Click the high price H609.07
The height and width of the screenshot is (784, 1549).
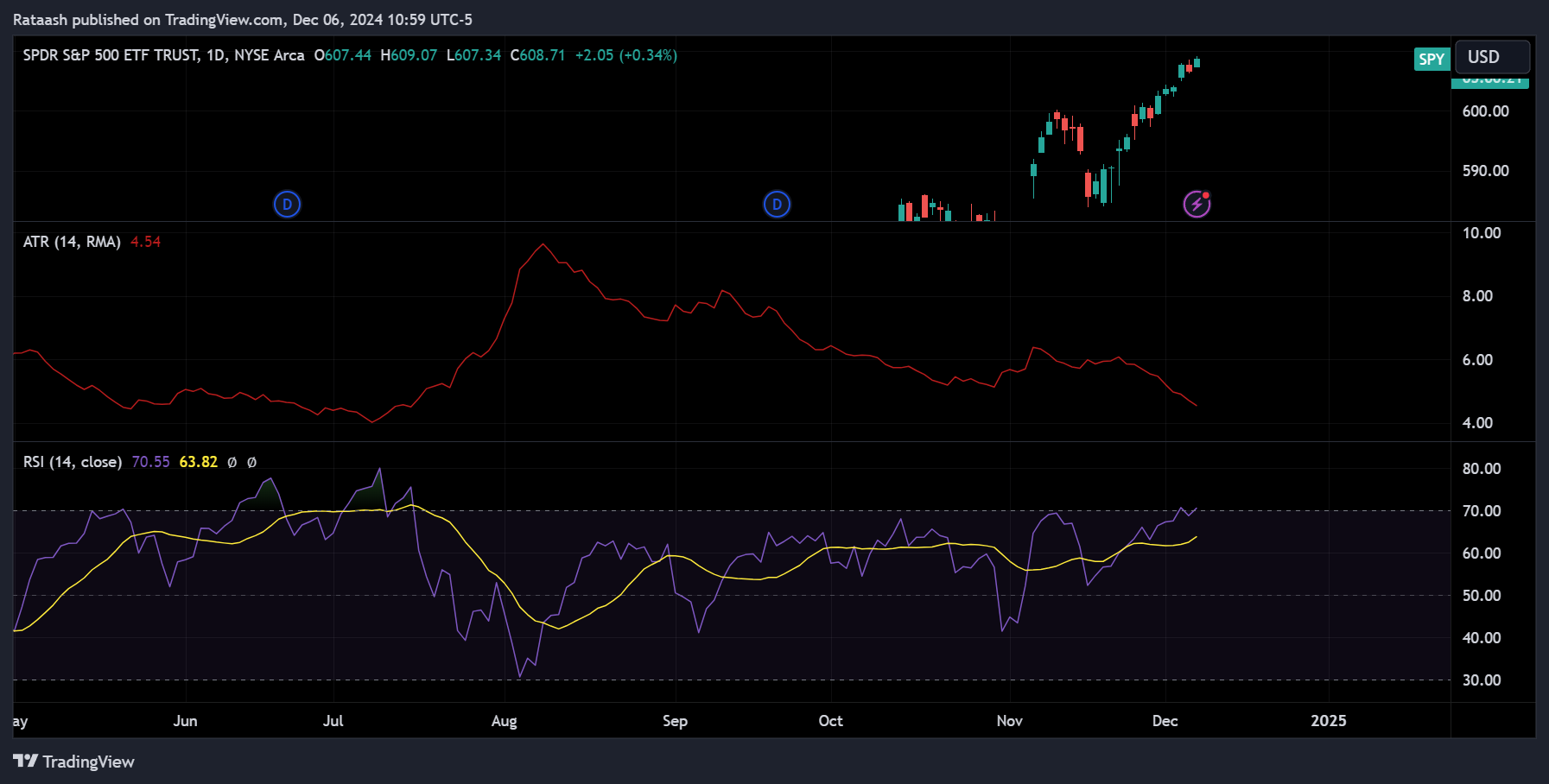(x=409, y=55)
